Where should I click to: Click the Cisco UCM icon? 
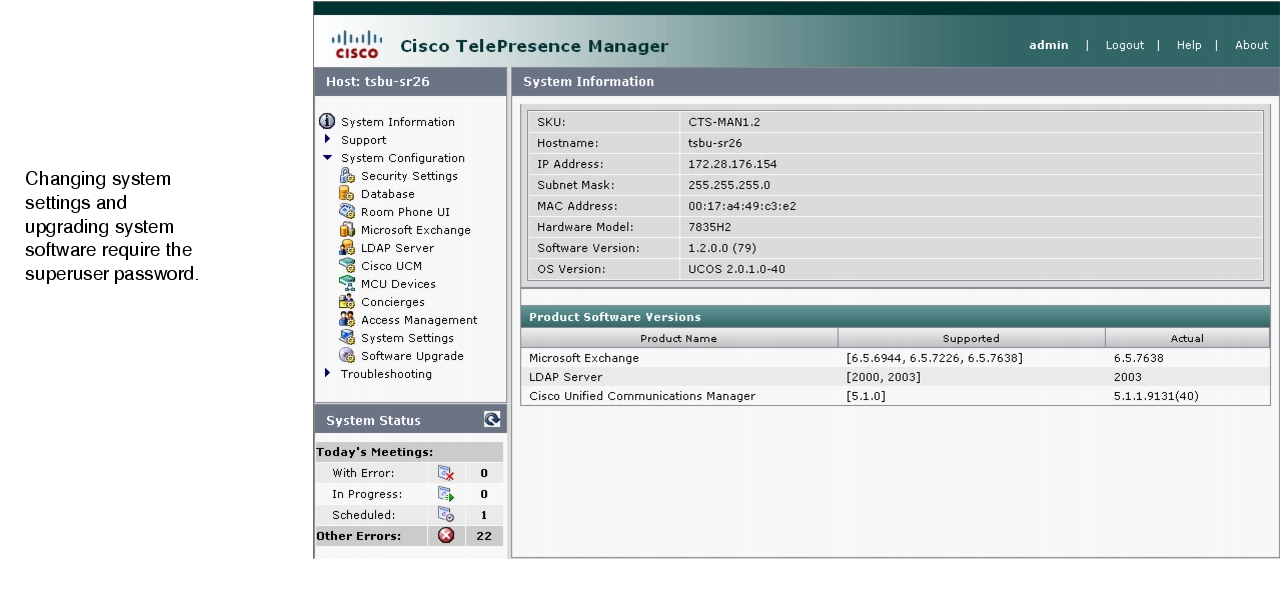[347, 266]
